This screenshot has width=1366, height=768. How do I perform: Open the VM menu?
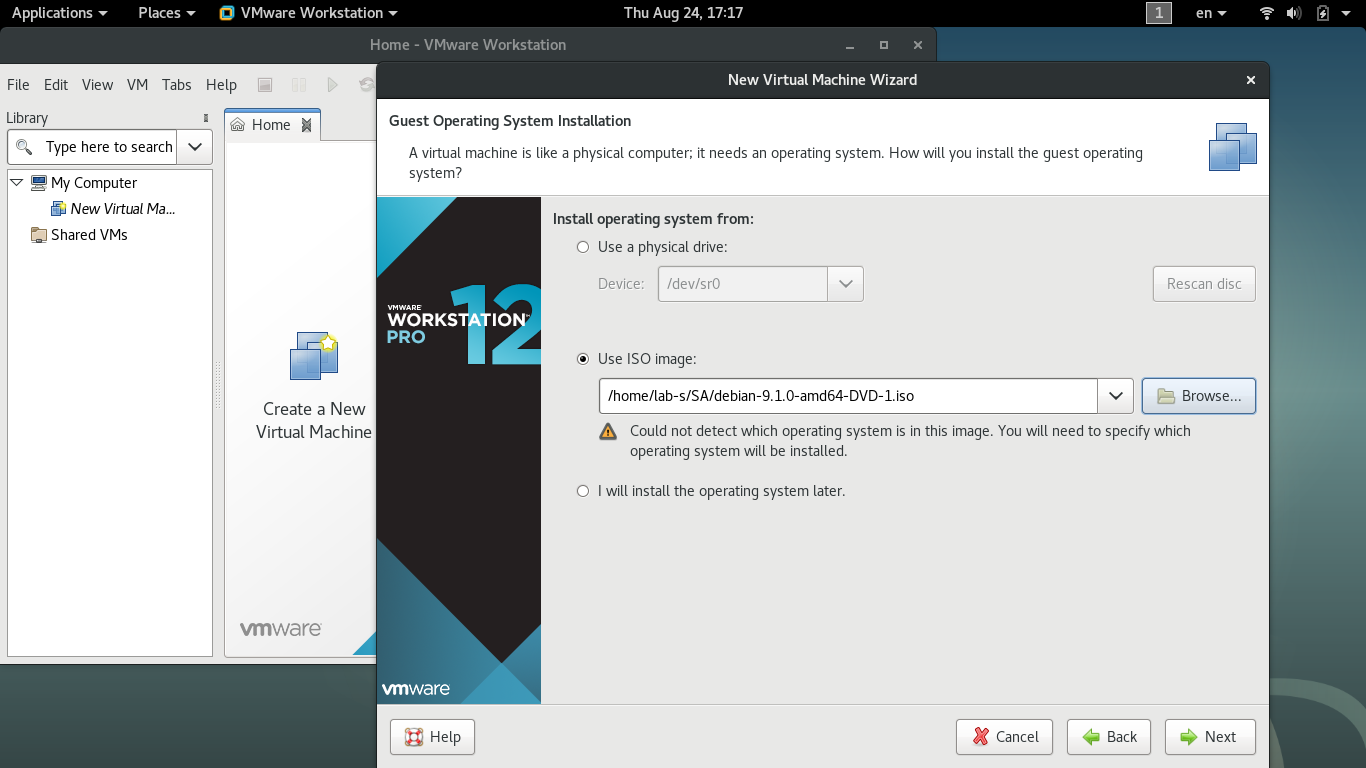(137, 85)
